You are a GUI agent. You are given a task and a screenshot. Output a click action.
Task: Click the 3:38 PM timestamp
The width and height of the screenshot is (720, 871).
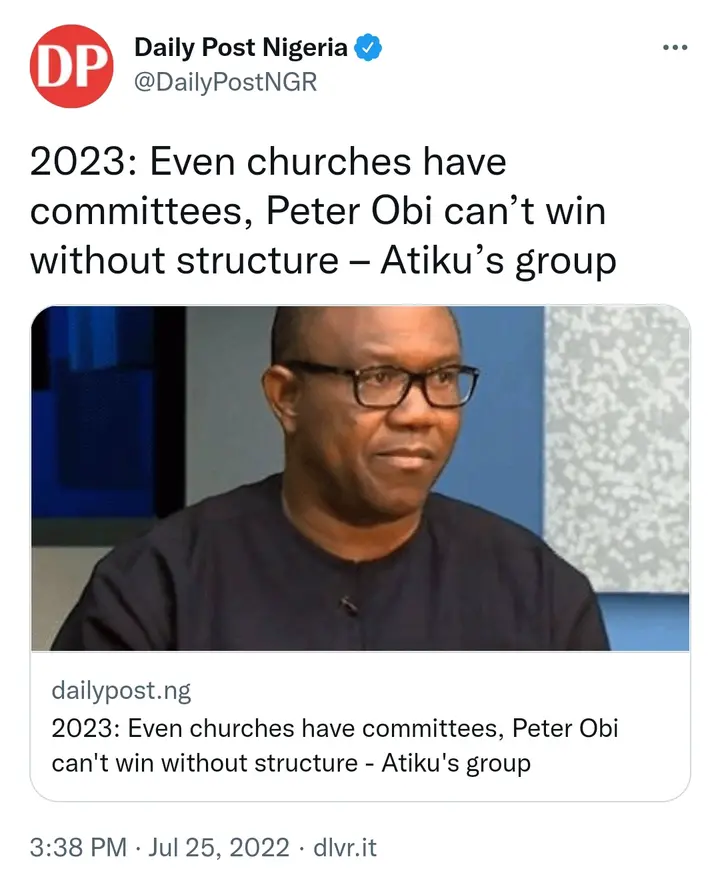click(x=78, y=848)
